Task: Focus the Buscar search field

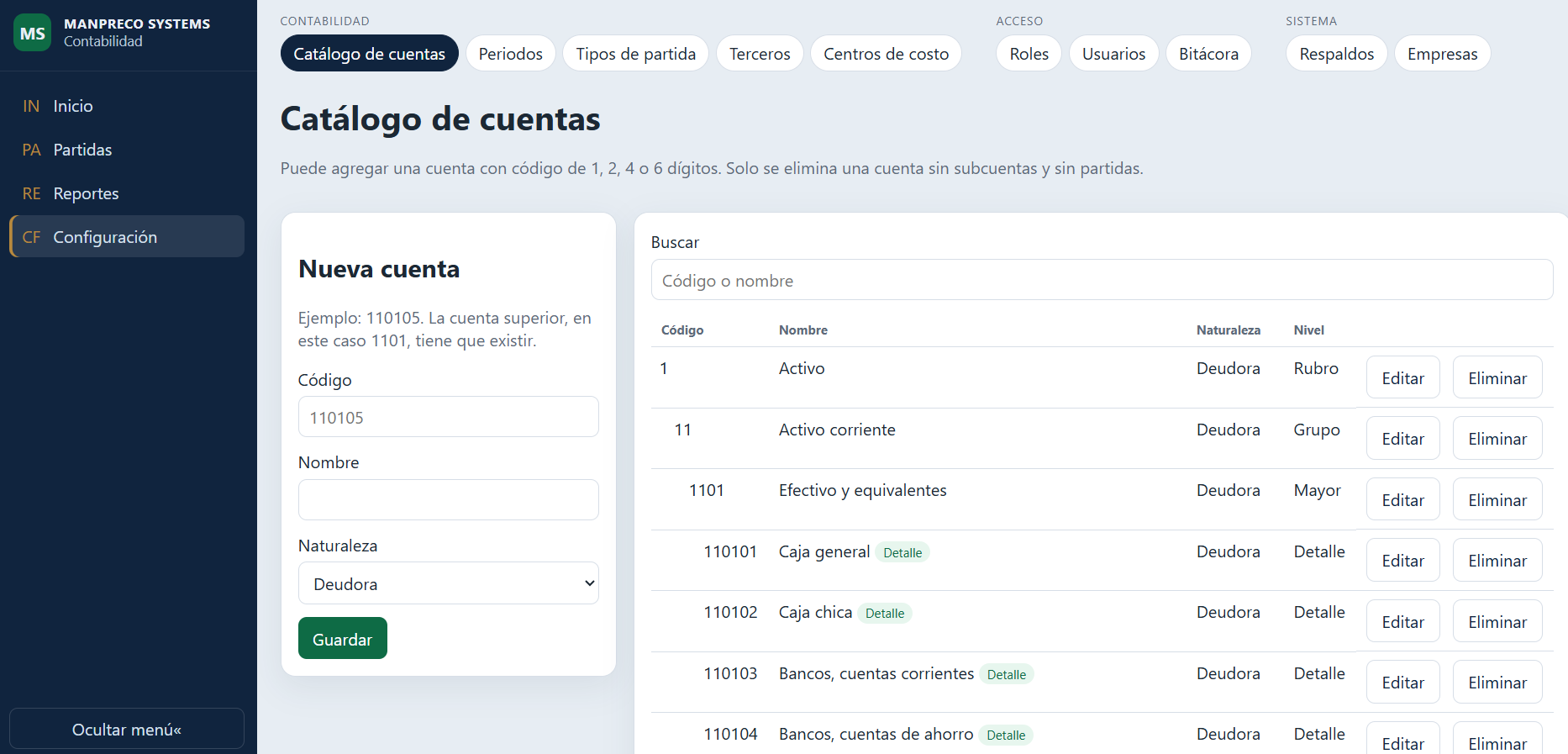Action: [x=1102, y=280]
